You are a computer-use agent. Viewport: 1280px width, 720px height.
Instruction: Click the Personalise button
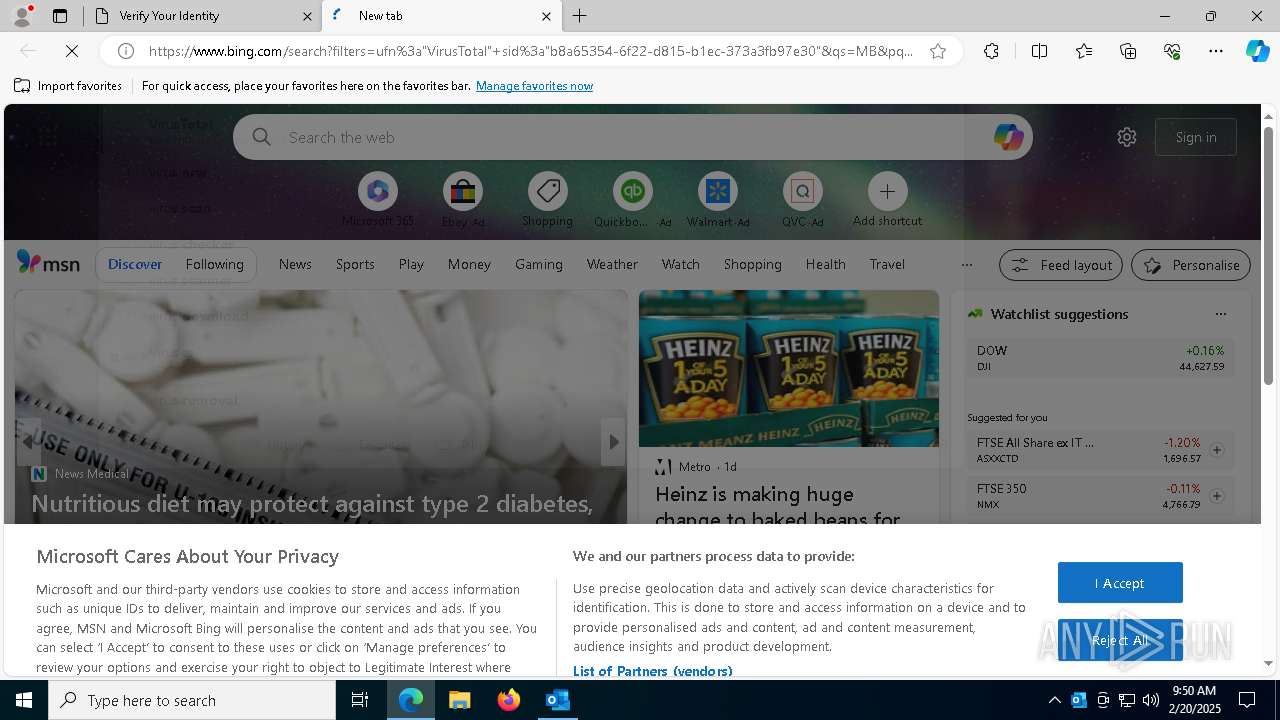[x=1191, y=265]
